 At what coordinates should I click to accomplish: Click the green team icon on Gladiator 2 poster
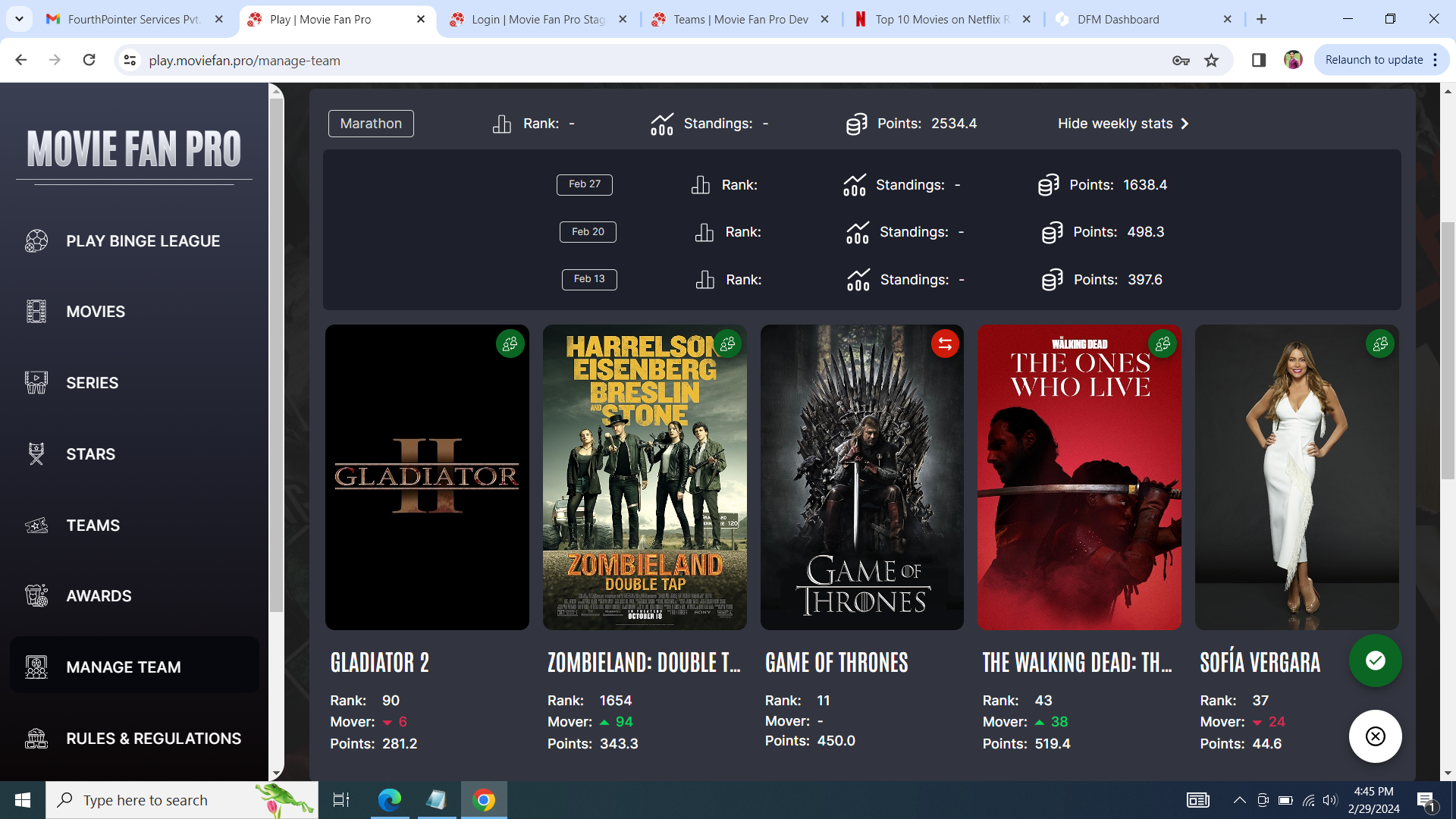pos(510,344)
